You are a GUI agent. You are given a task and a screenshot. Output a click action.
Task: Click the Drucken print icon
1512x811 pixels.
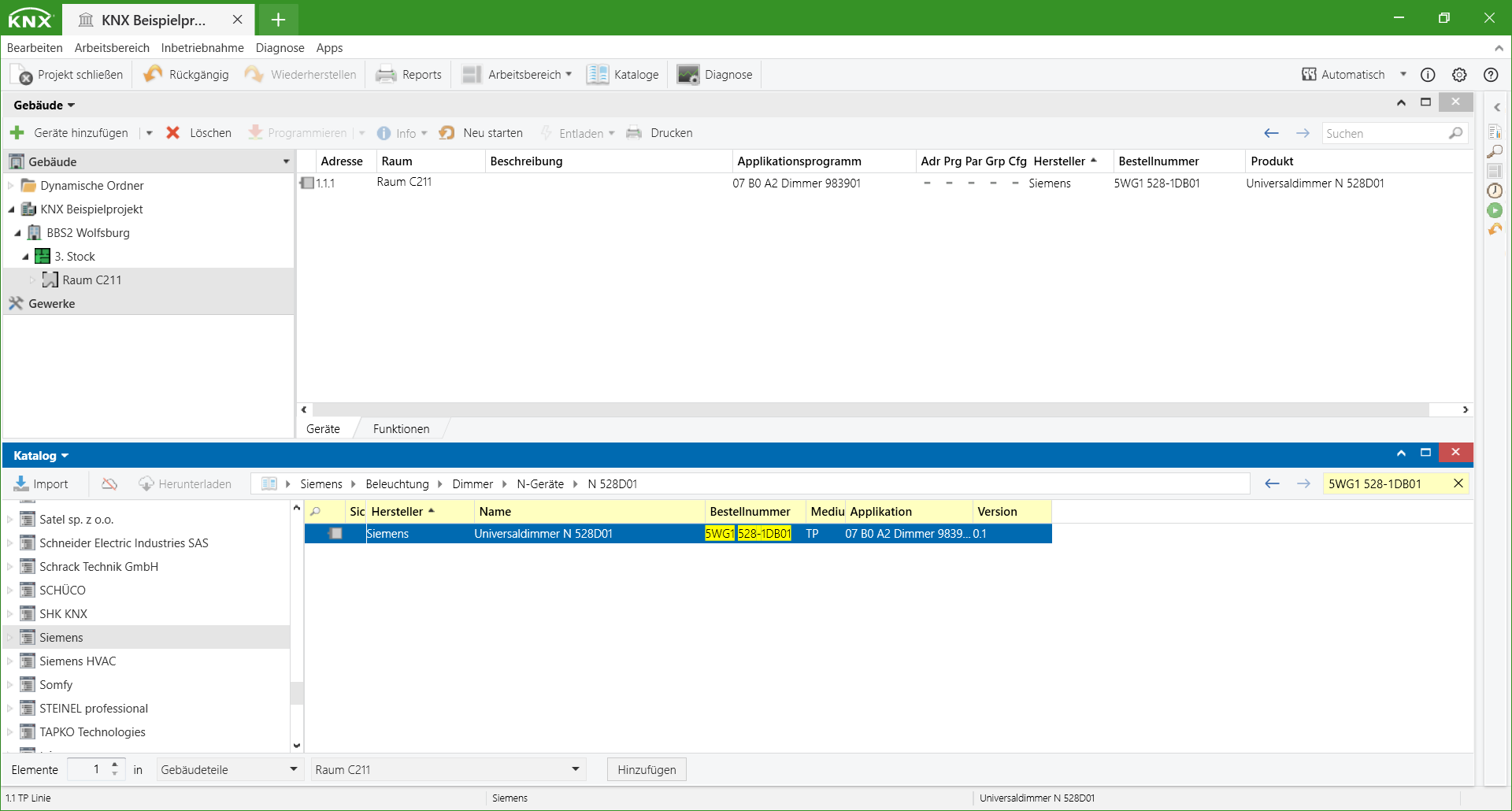[x=634, y=133]
